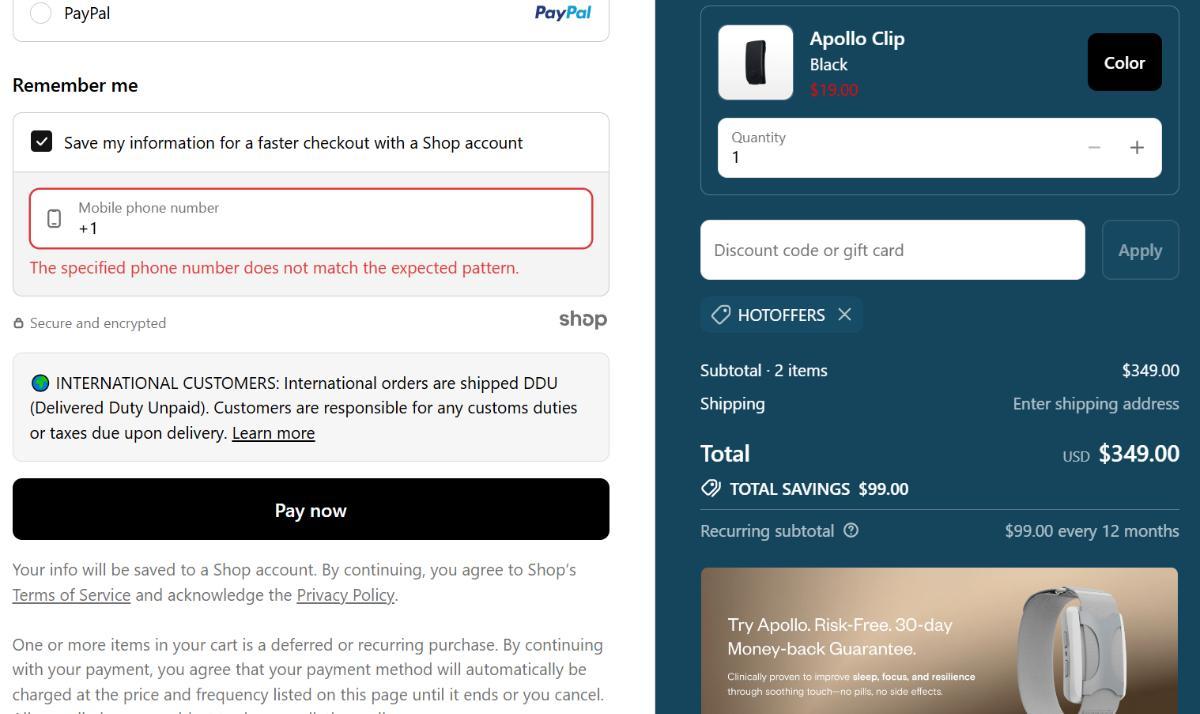Viewport: 1200px width, 714px height.
Task: Click the PayPal logo
Action: [x=562, y=13]
